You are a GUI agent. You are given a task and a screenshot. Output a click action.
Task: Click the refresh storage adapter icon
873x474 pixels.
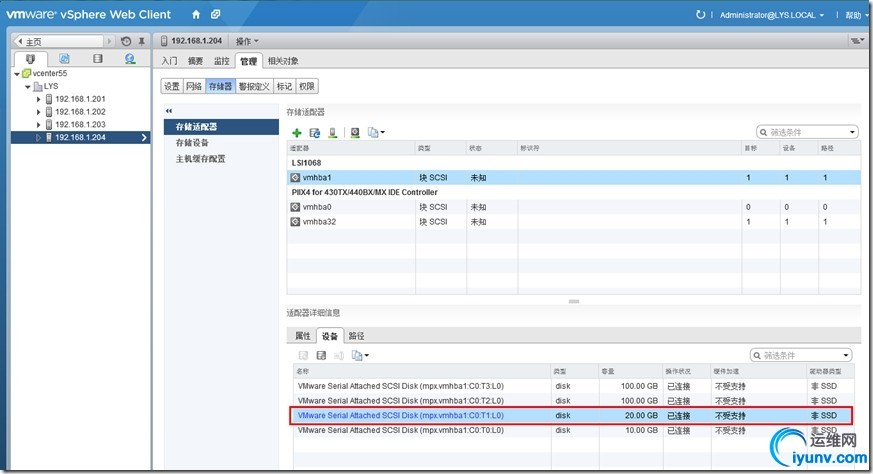315,133
